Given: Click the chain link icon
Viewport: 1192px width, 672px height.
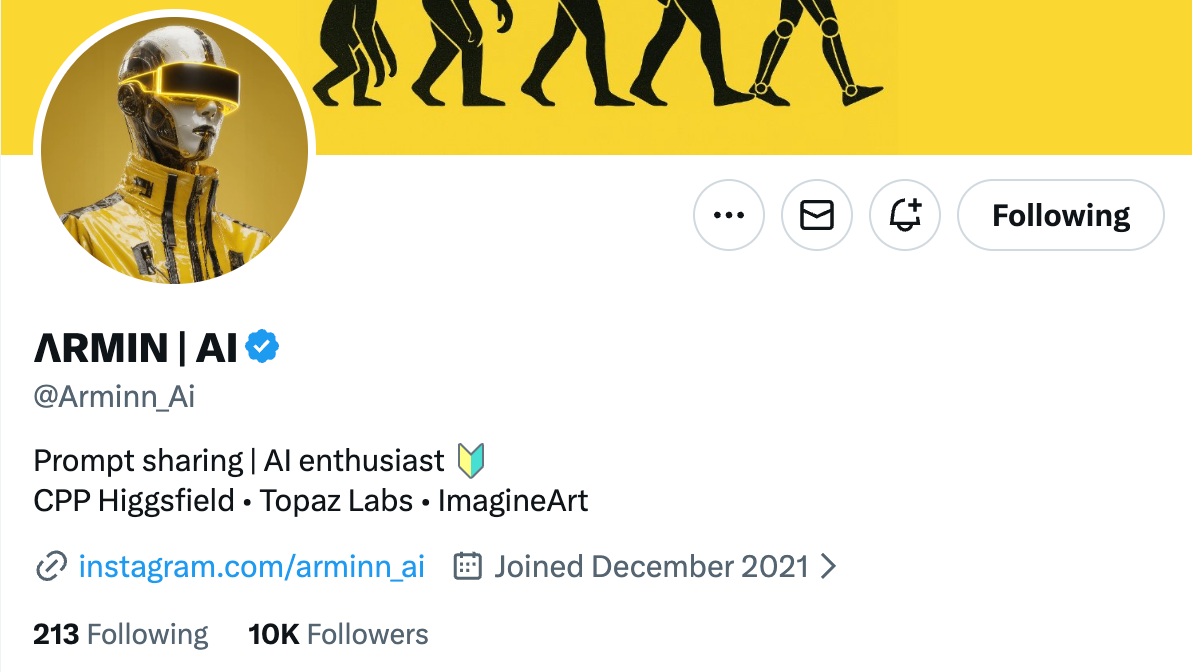Looking at the screenshot, I should [x=50, y=567].
